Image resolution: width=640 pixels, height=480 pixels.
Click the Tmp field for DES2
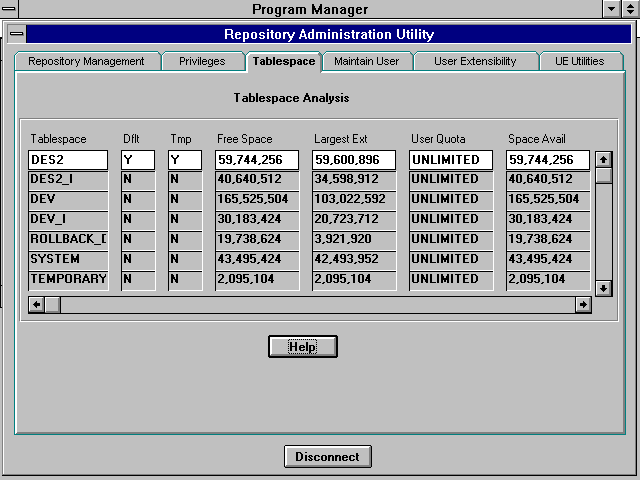click(185, 160)
